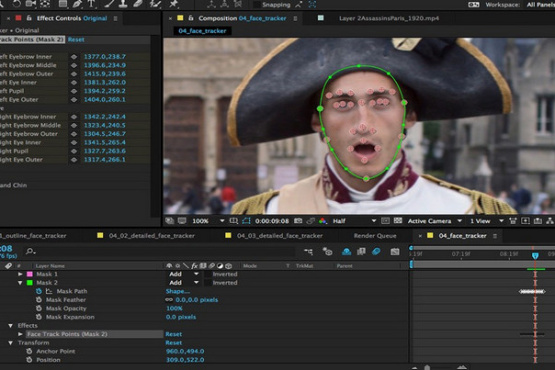This screenshot has height=370, width=555.
Task: Expand Face Track Points (Mask 2) effect in timeline
Action: [20, 334]
